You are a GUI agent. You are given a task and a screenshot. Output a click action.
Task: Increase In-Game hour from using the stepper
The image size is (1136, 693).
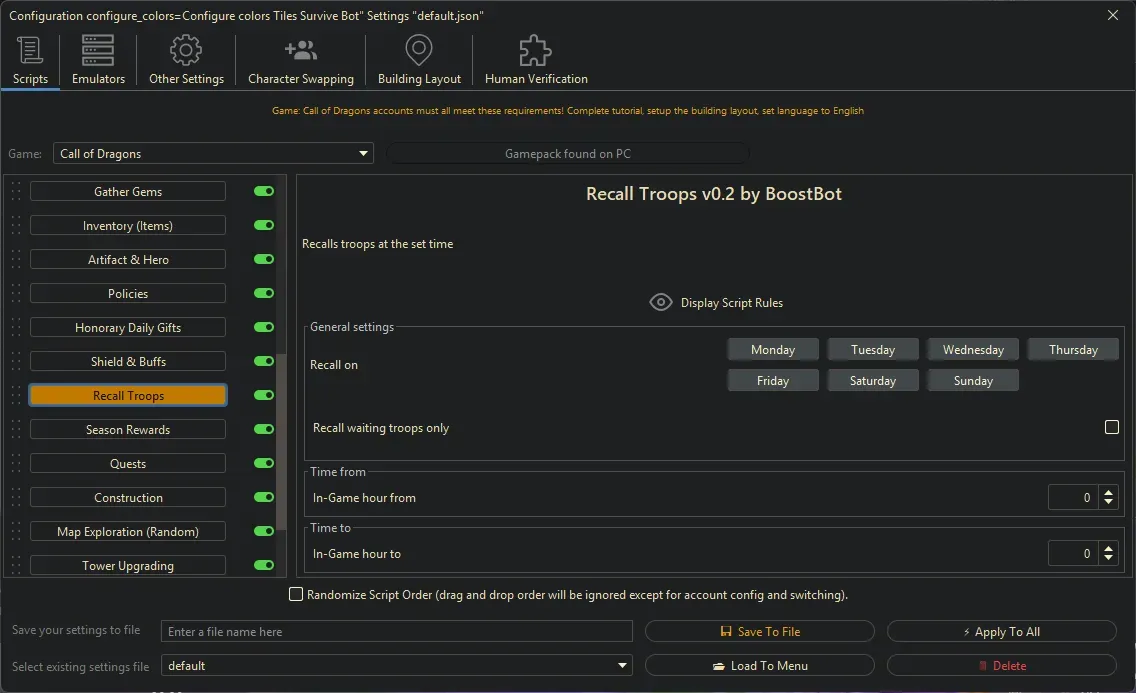point(1108,492)
